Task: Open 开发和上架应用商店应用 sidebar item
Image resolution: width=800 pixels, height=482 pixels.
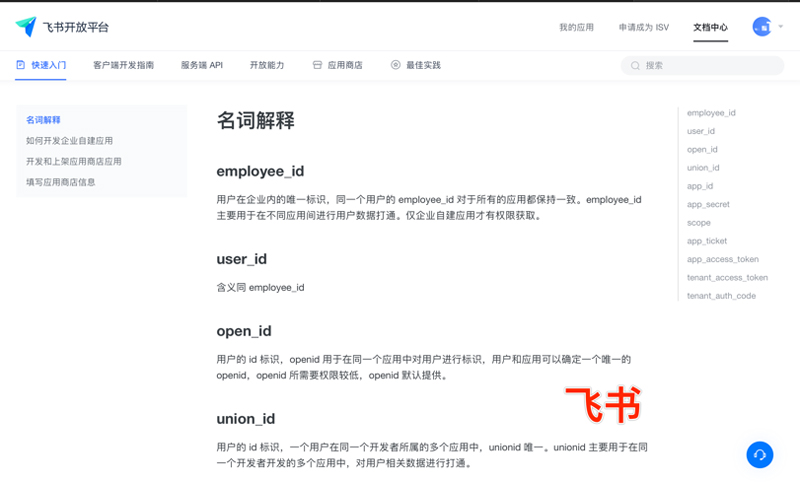Action: pos(74,161)
